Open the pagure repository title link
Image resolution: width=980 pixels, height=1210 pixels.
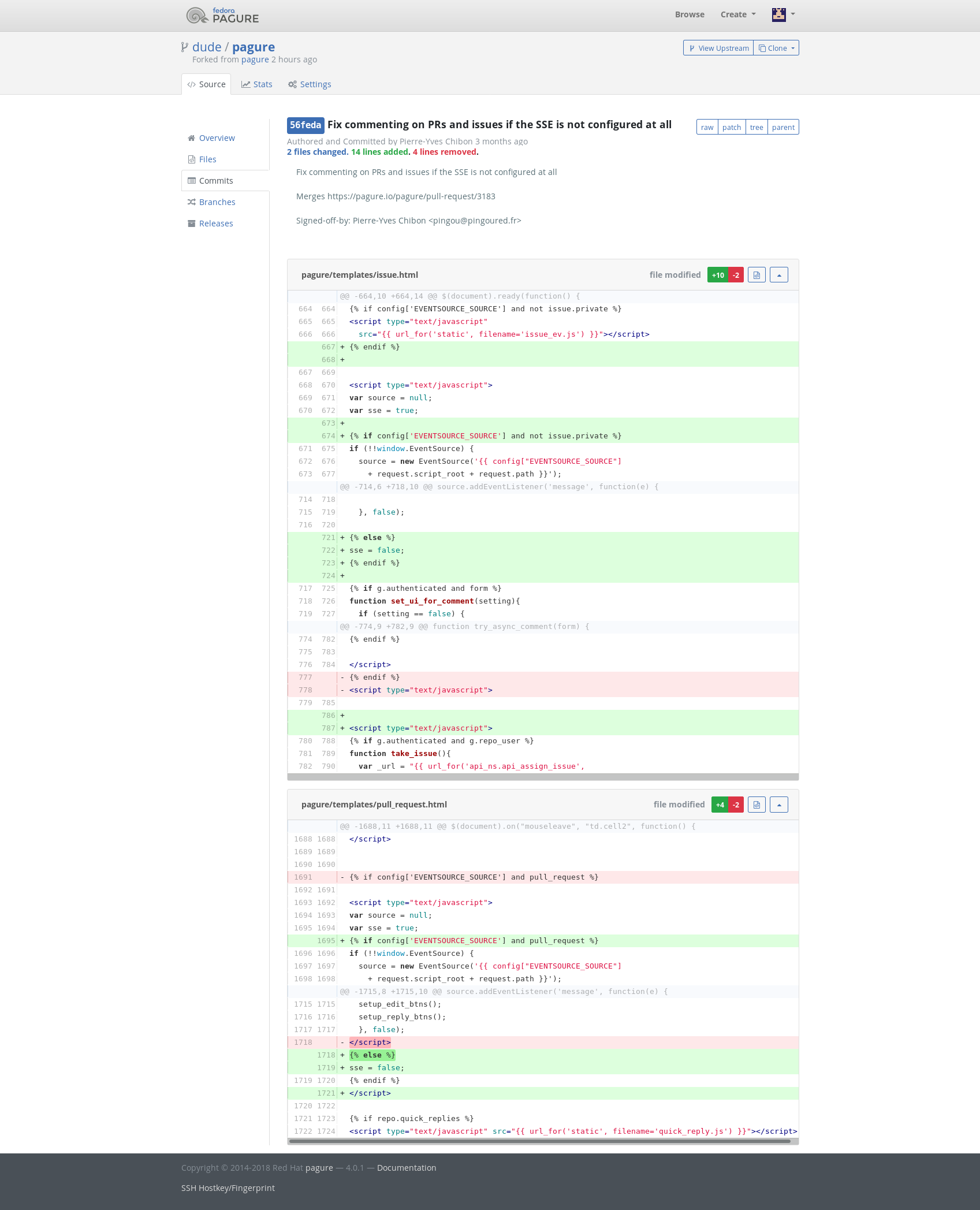[x=254, y=47]
